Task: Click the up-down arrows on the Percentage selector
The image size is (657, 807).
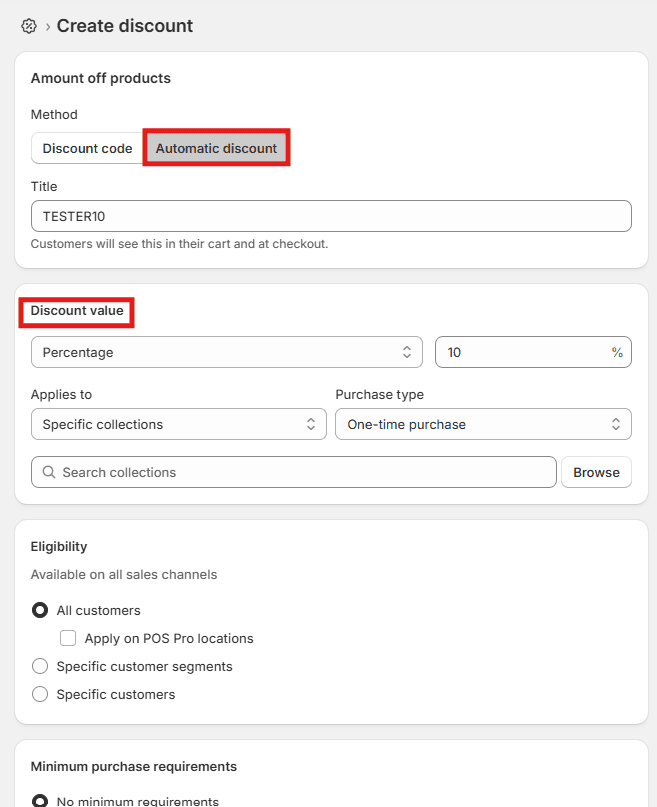Action: 407,352
